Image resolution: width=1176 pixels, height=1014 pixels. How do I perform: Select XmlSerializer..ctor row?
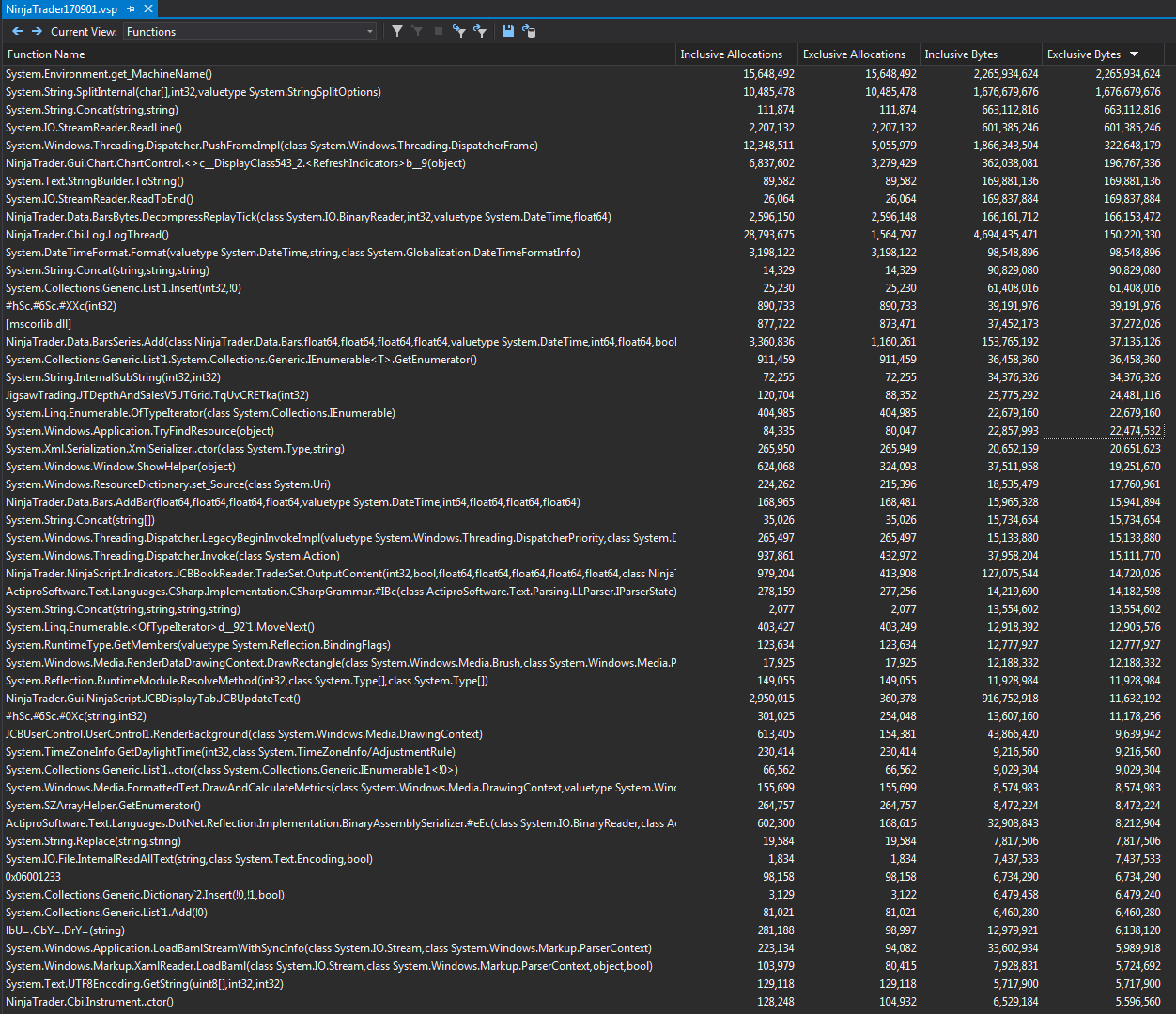click(583, 449)
